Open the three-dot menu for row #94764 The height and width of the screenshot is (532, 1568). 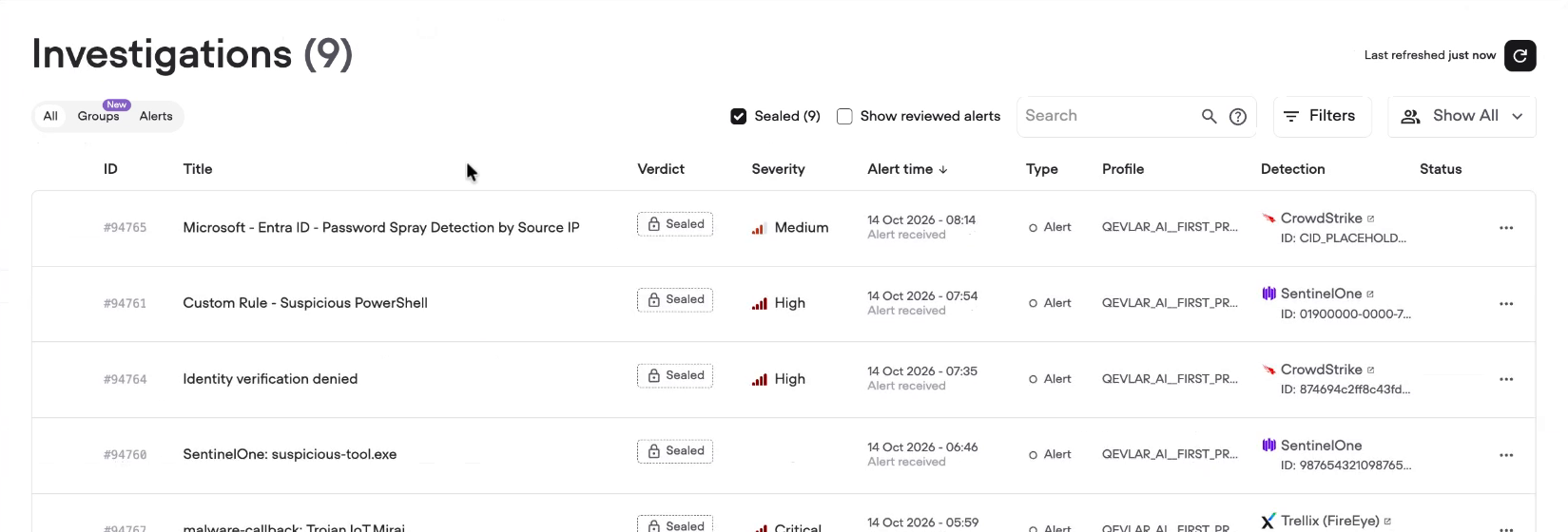[1505, 379]
